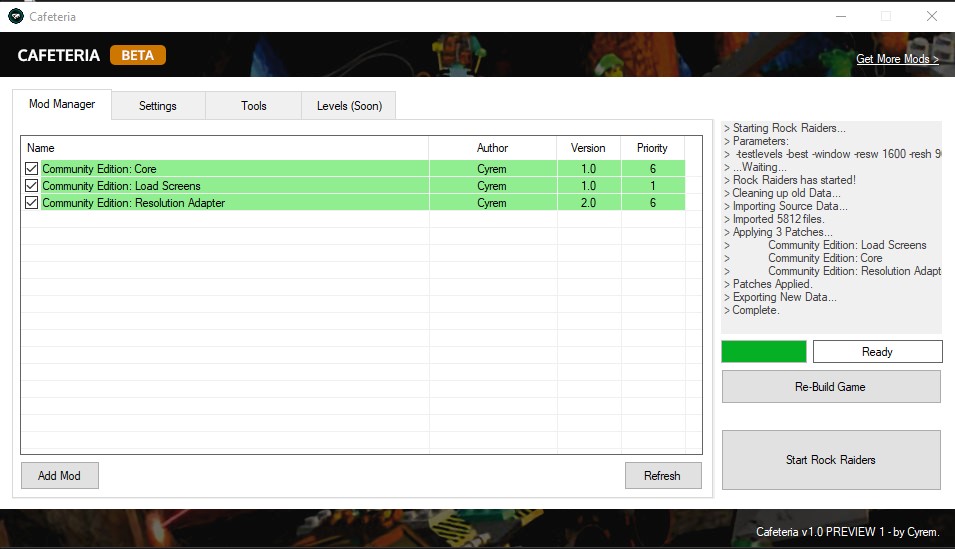Select 'Community Edition: Resolution Adapter' row name
This screenshot has height=549, width=955.
coord(133,203)
